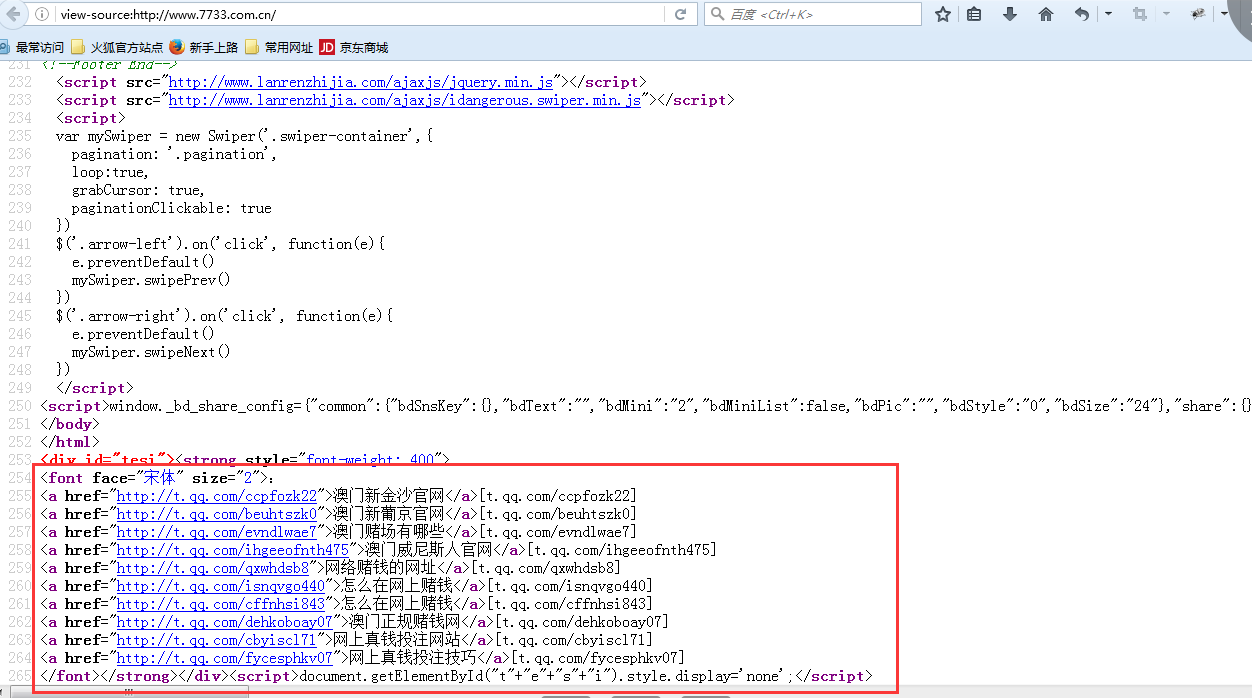
Task: Focus the view-source URL address field
Action: click(x=361, y=14)
